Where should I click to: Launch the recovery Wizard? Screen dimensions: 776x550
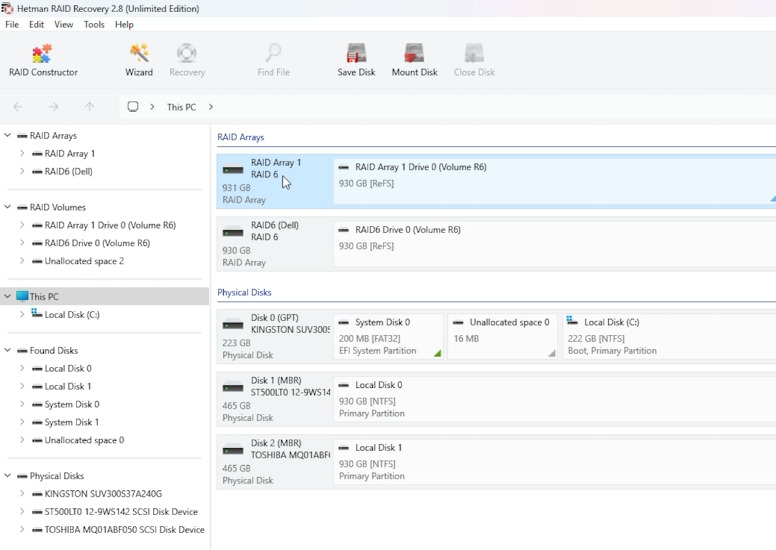(x=139, y=60)
